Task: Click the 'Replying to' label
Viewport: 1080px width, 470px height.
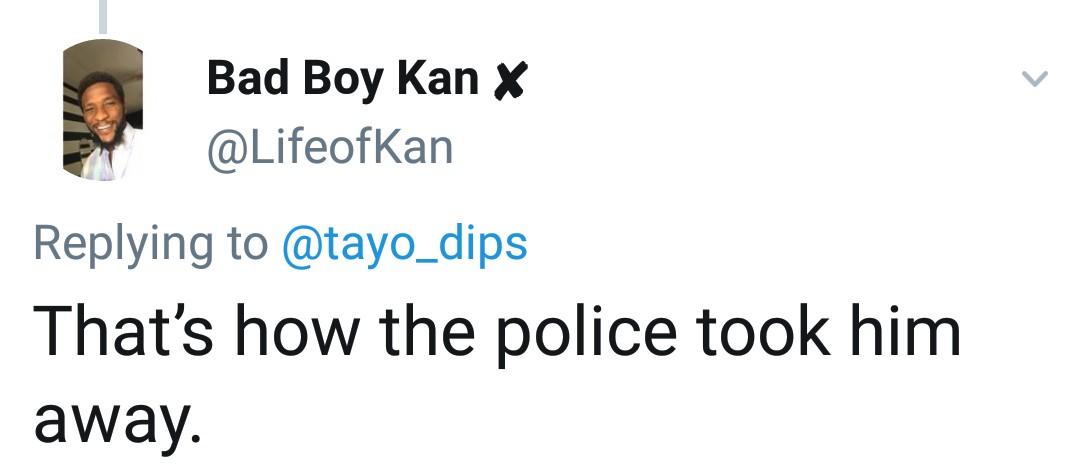Action: pos(150,245)
